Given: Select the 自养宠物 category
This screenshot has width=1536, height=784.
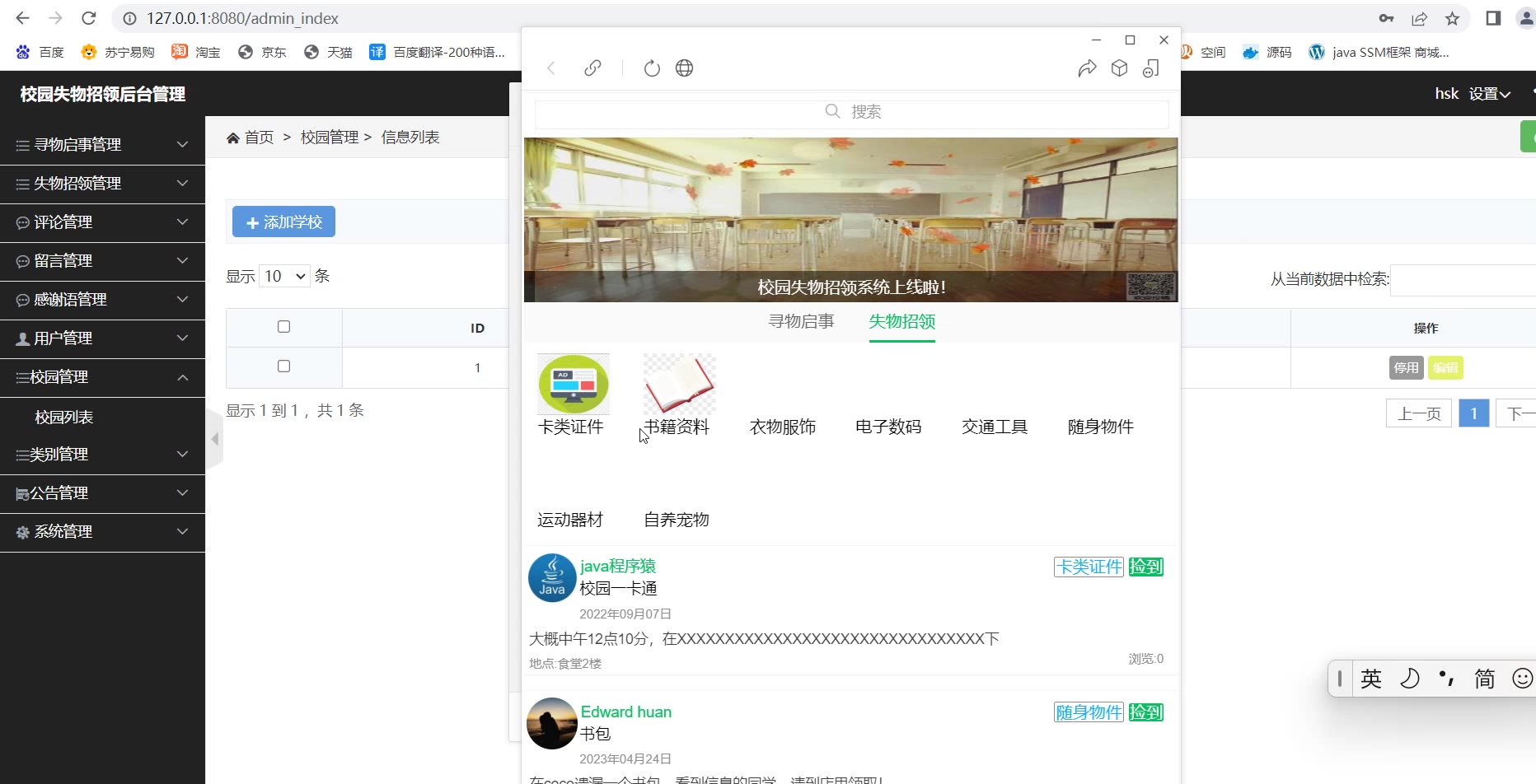Looking at the screenshot, I should [x=677, y=520].
